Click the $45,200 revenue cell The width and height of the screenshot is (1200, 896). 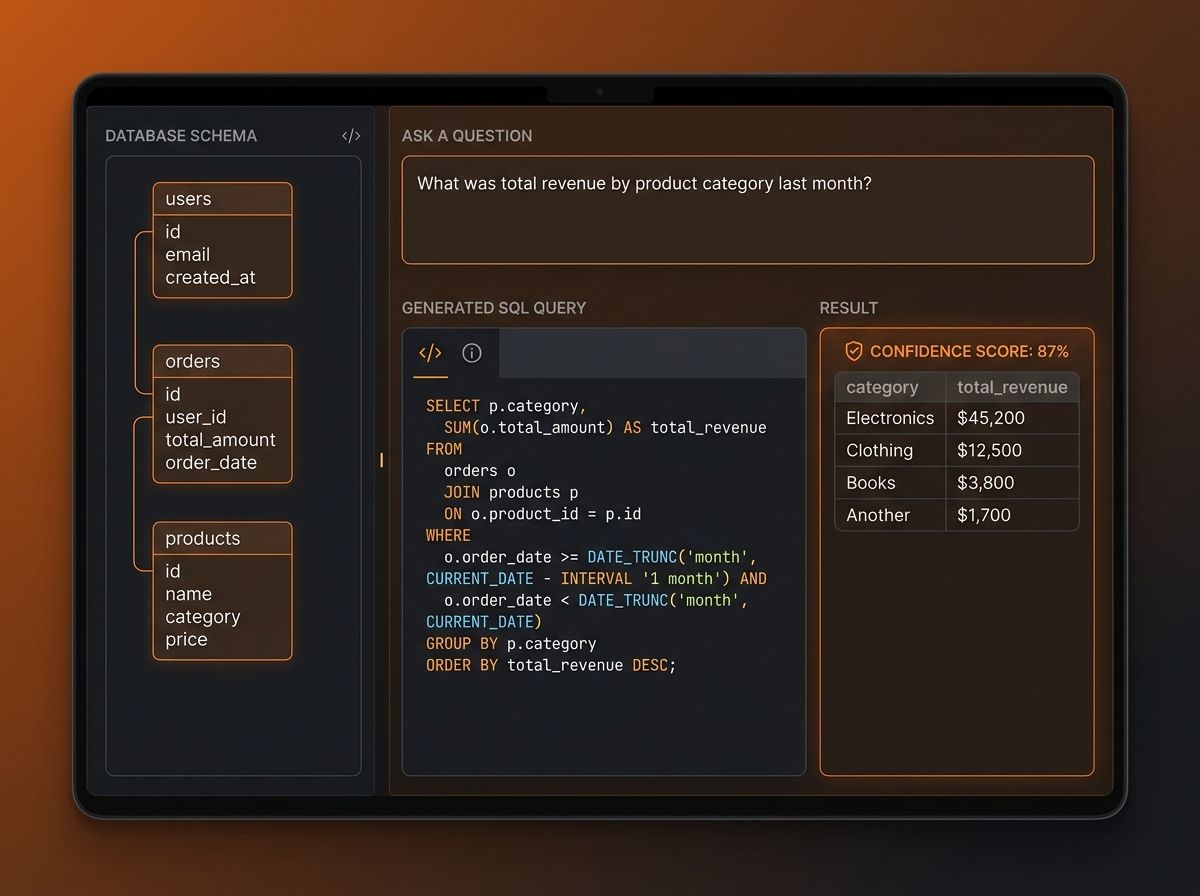click(1013, 418)
